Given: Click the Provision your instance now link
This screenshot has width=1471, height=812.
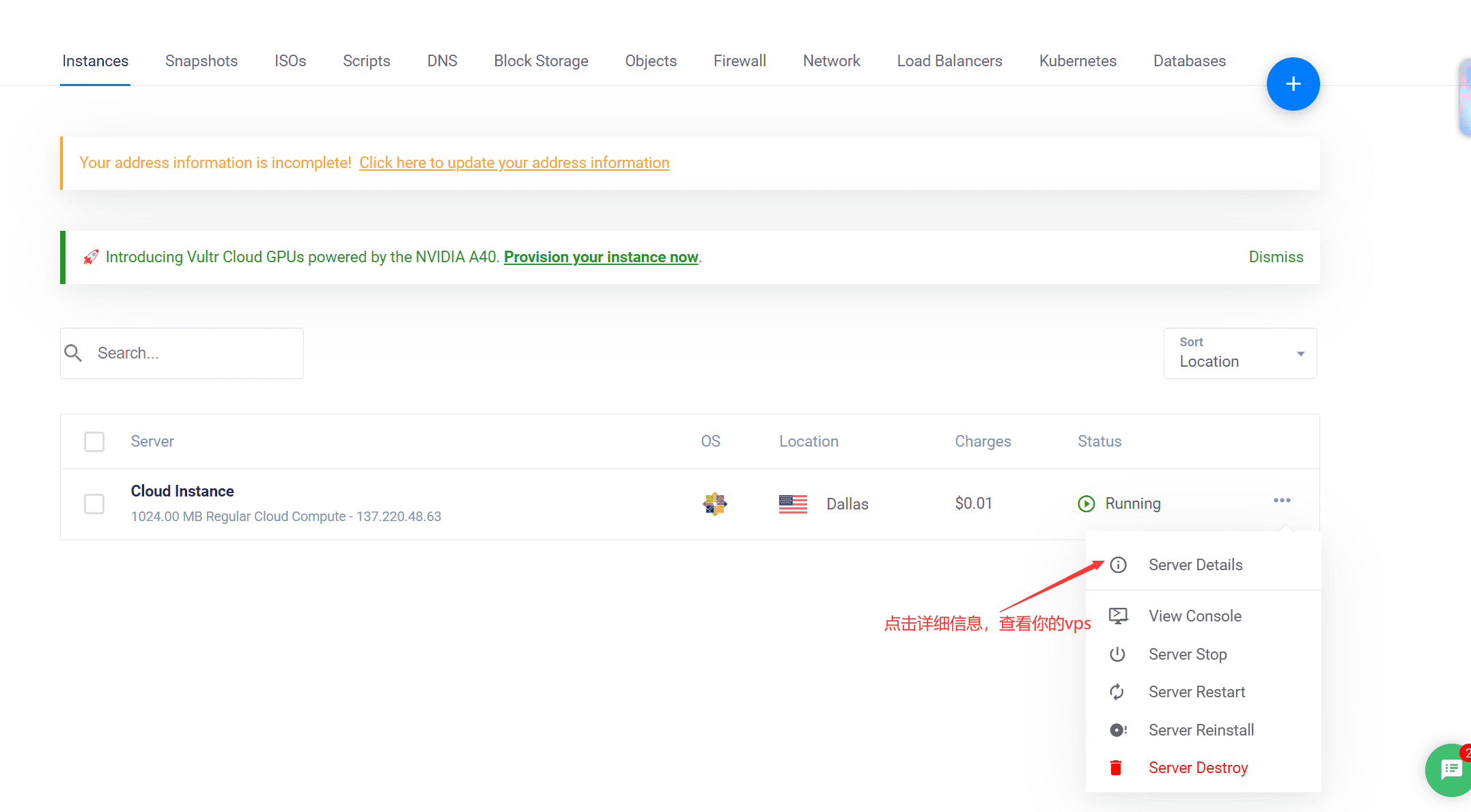Looking at the screenshot, I should pos(600,257).
